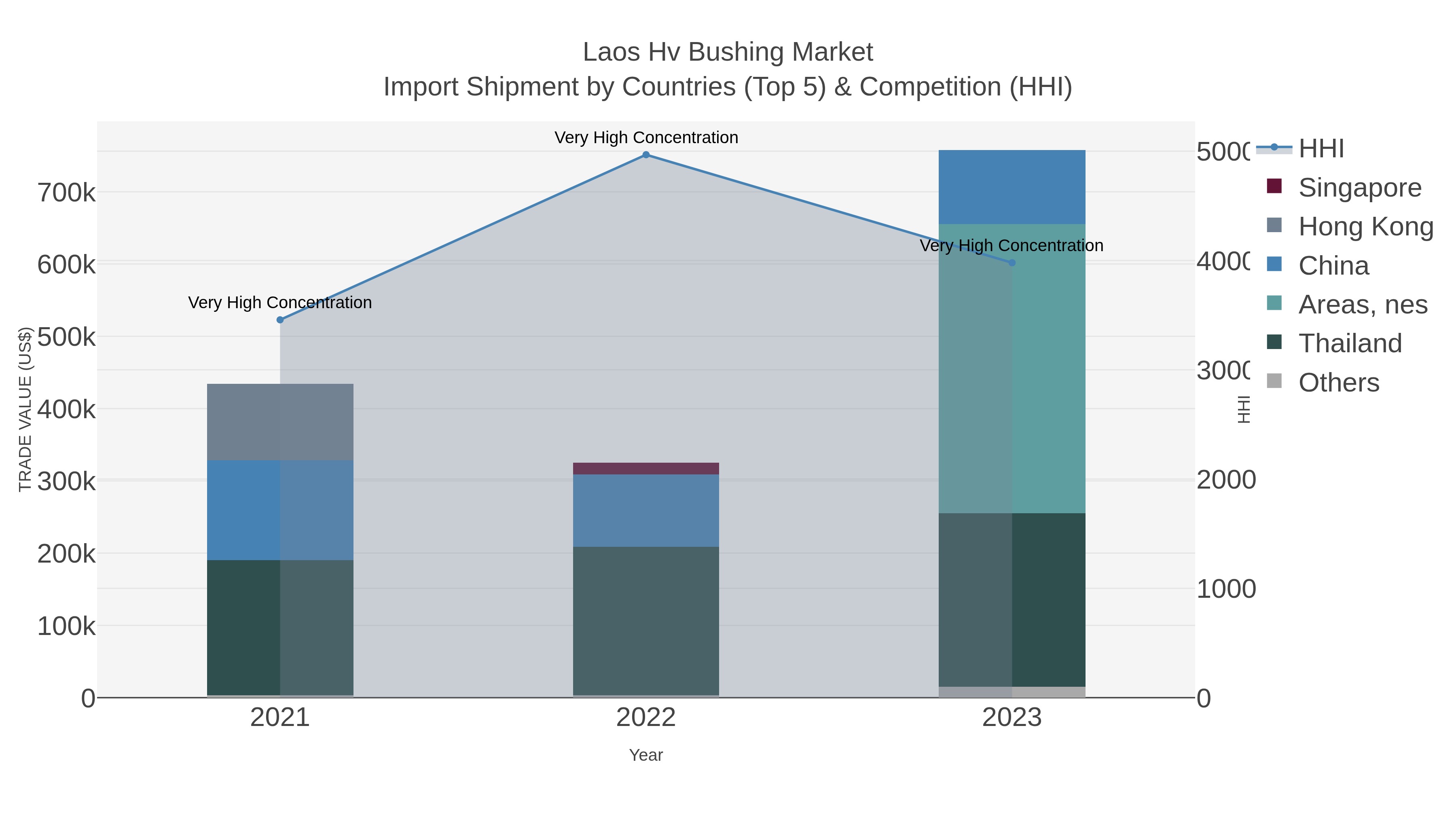Click the 2022 HHI peak data point
This screenshot has width=1456, height=819.
coord(646,155)
